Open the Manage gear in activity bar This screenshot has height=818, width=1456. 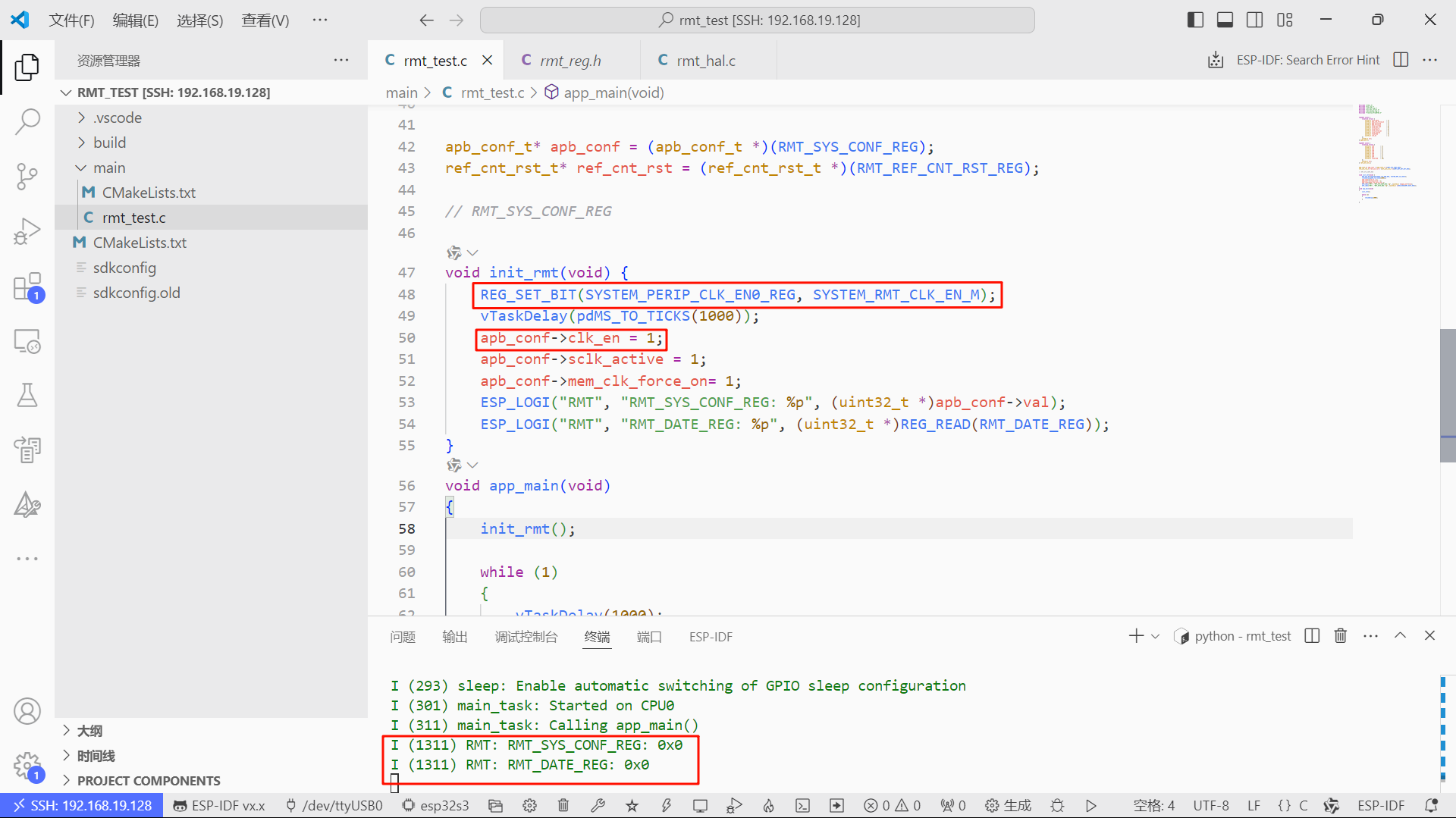27,766
